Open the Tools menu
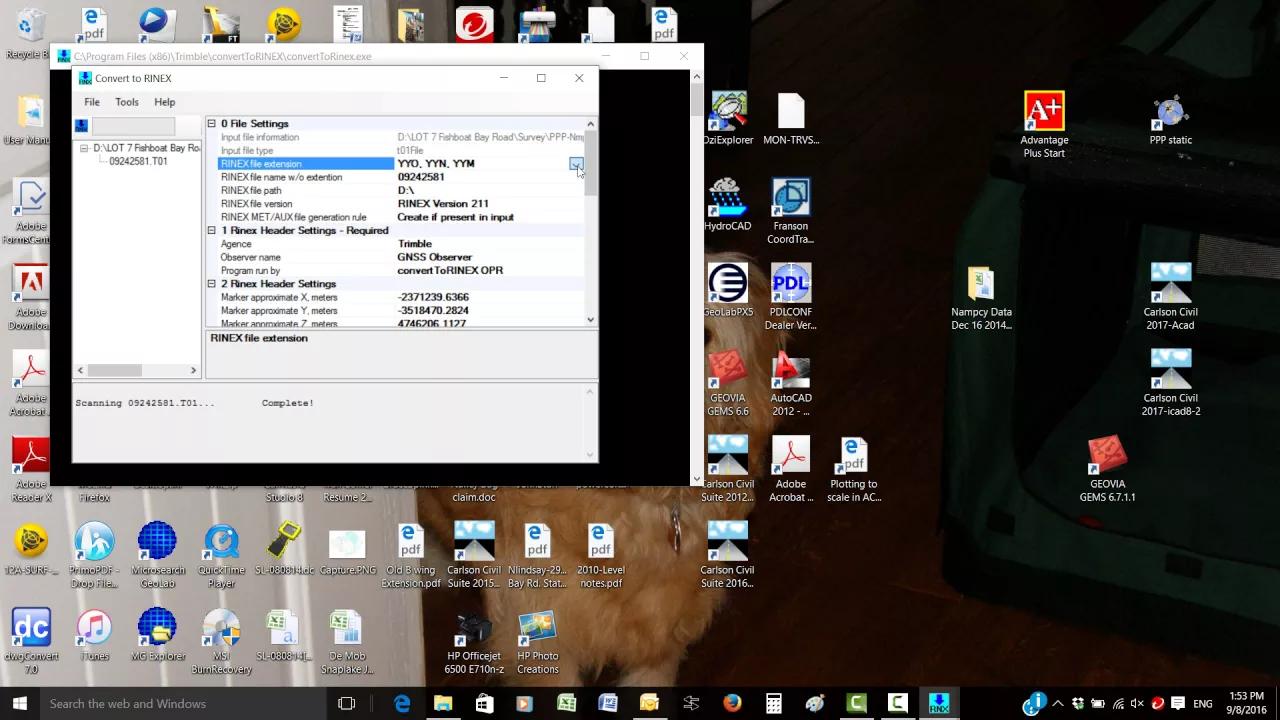This screenshot has width=1280, height=720. (126, 102)
